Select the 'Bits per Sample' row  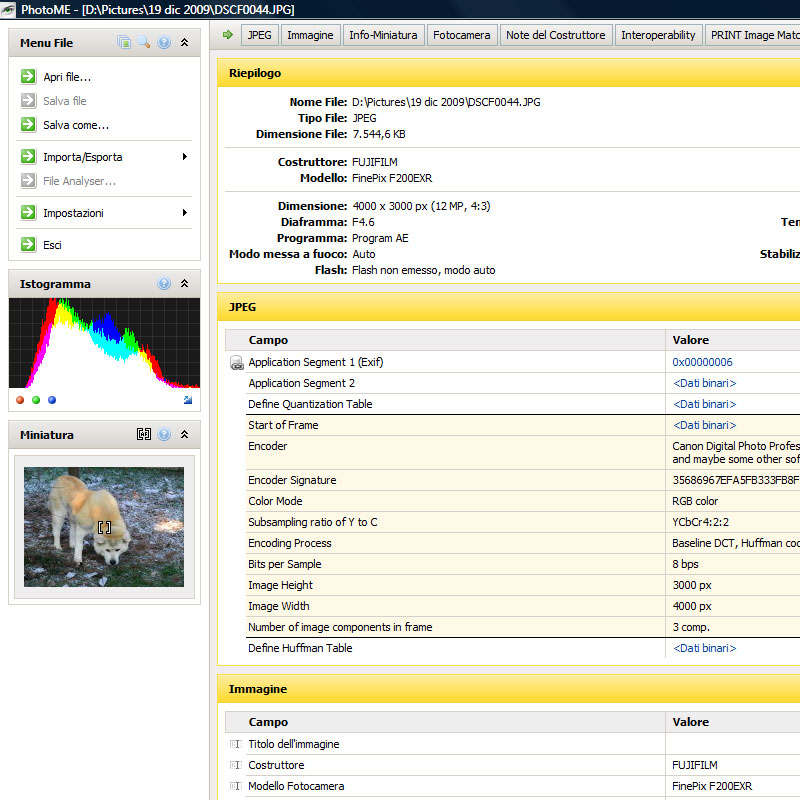(x=522, y=564)
